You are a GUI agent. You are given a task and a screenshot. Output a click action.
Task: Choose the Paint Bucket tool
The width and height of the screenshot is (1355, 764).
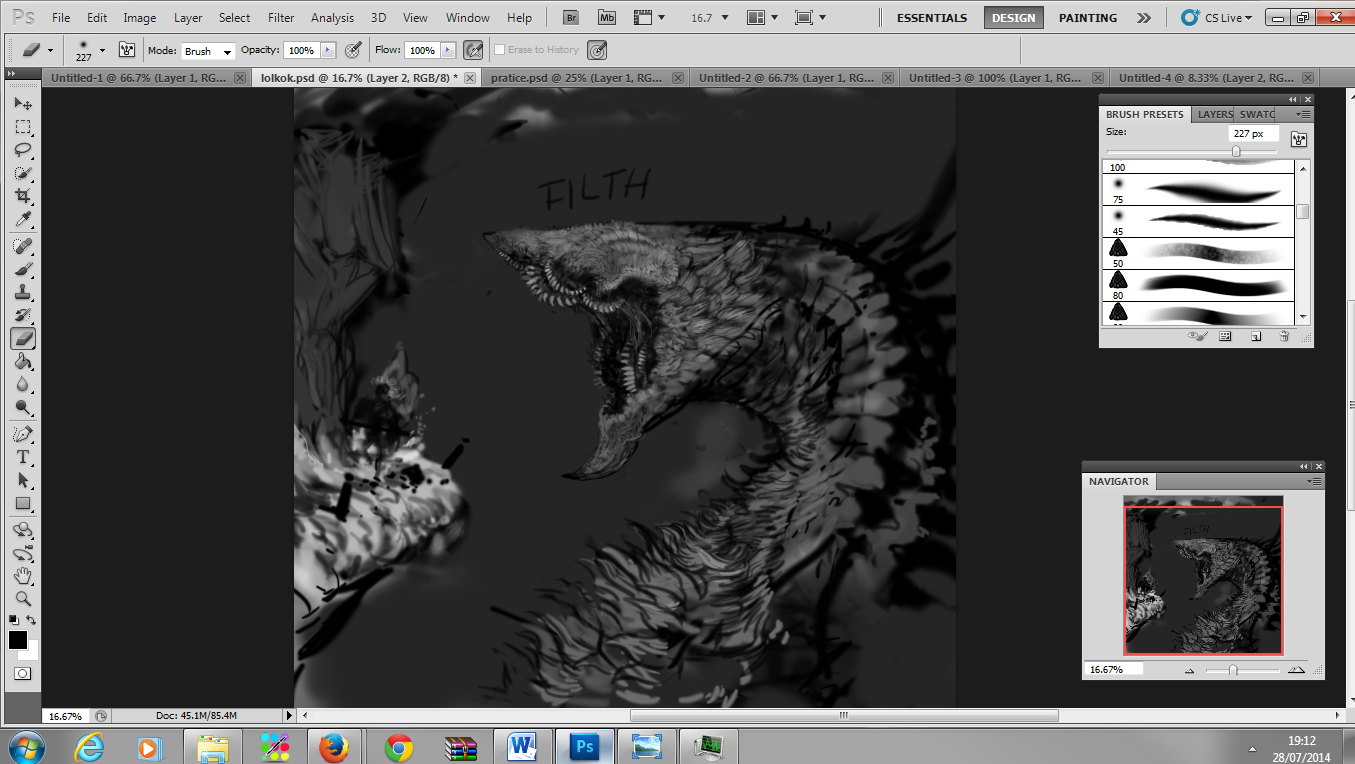click(x=23, y=362)
